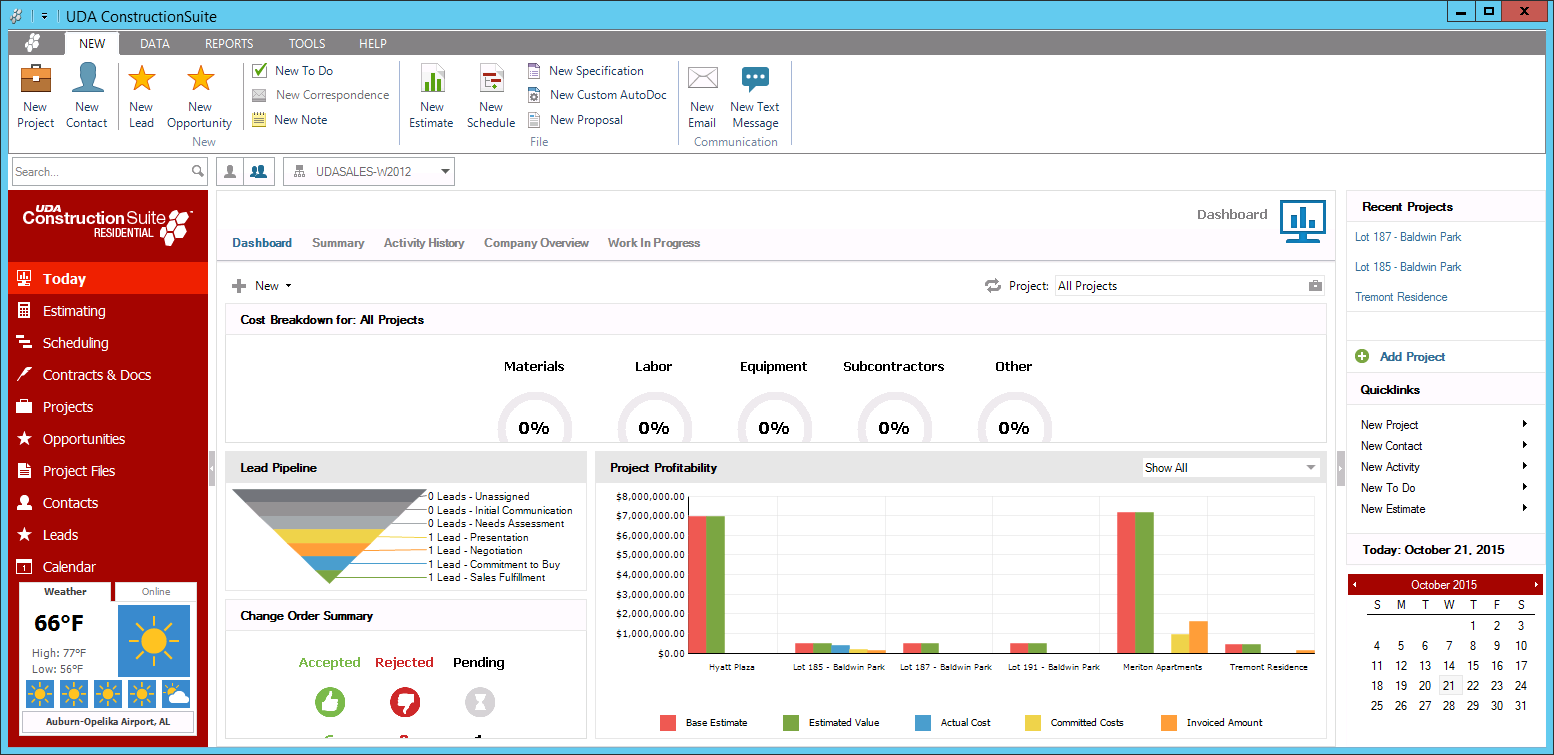Switch to the DATA ribbon tab
Image resolution: width=1554 pixels, height=755 pixels.
pos(155,44)
